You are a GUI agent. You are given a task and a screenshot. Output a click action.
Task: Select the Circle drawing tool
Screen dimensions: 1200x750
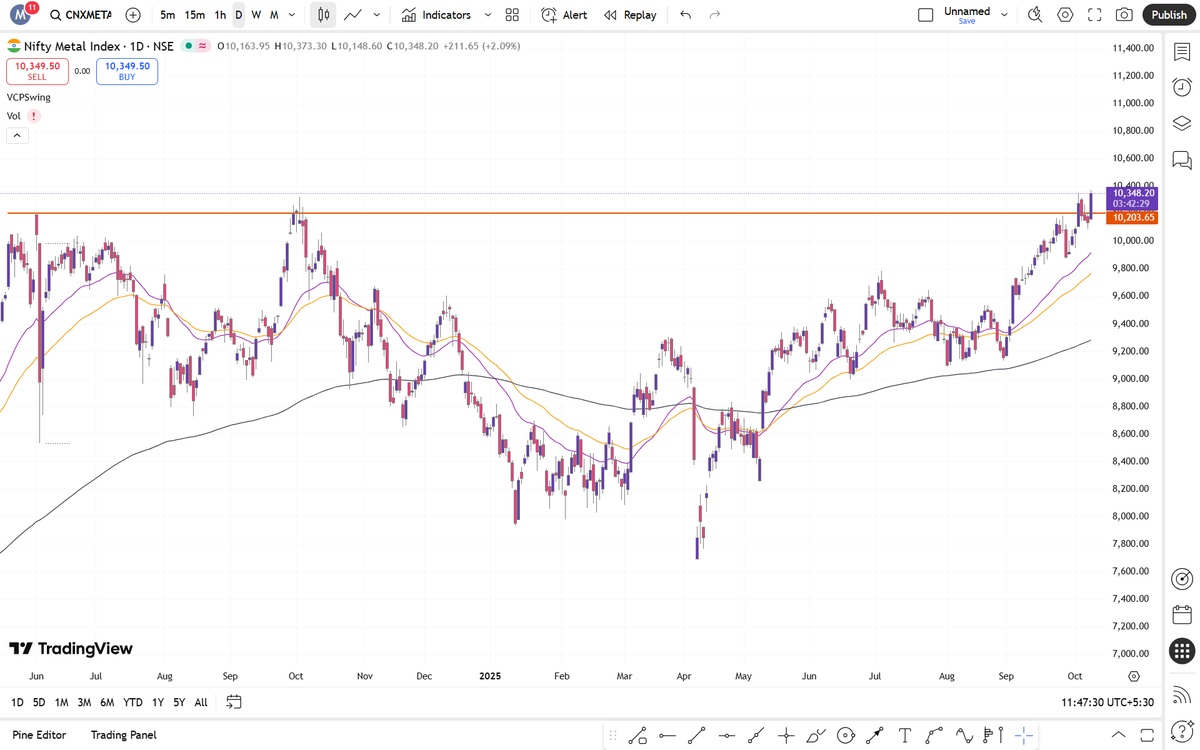click(846, 735)
